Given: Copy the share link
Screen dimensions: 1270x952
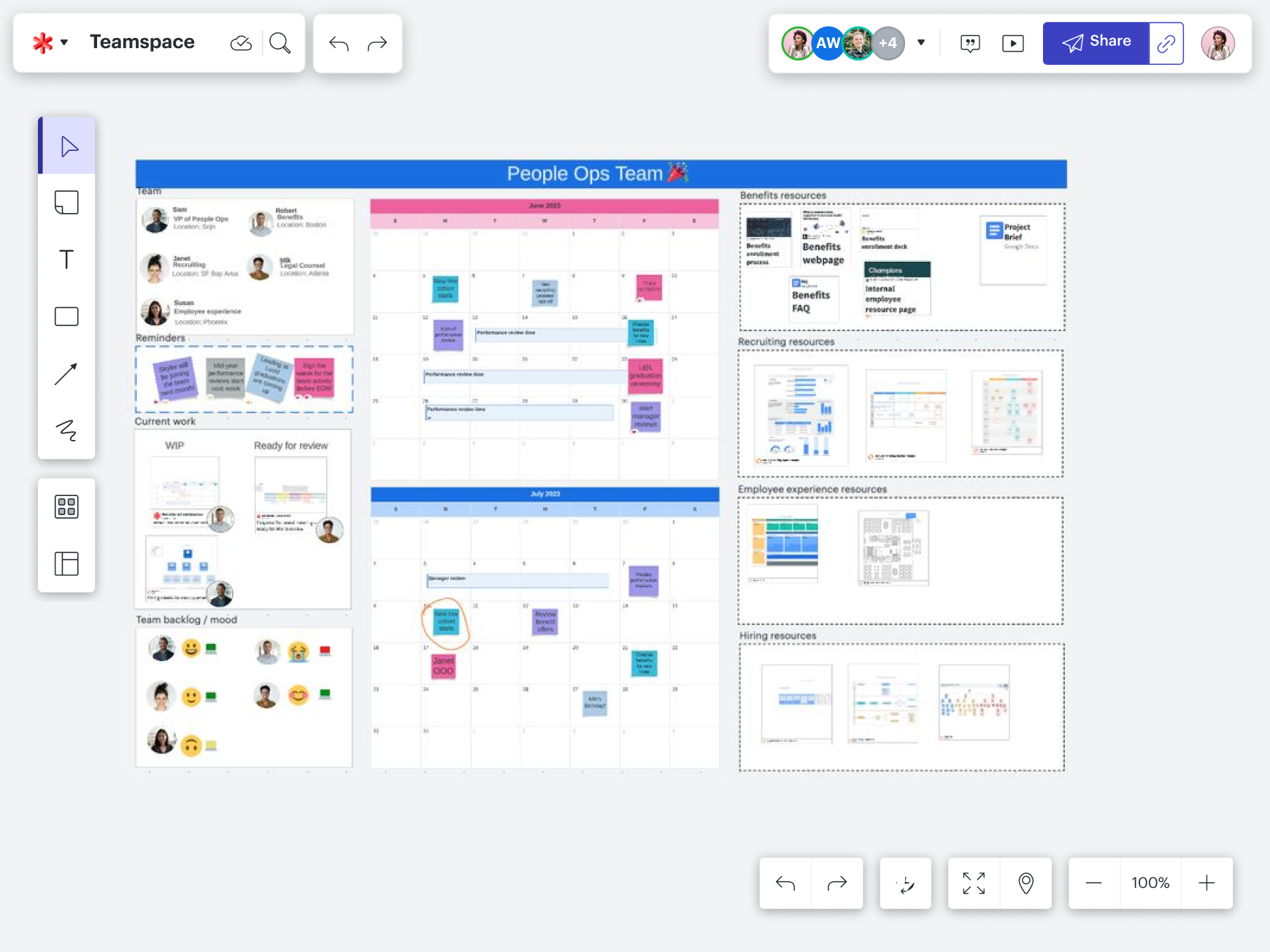Looking at the screenshot, I should [1166, 44].
